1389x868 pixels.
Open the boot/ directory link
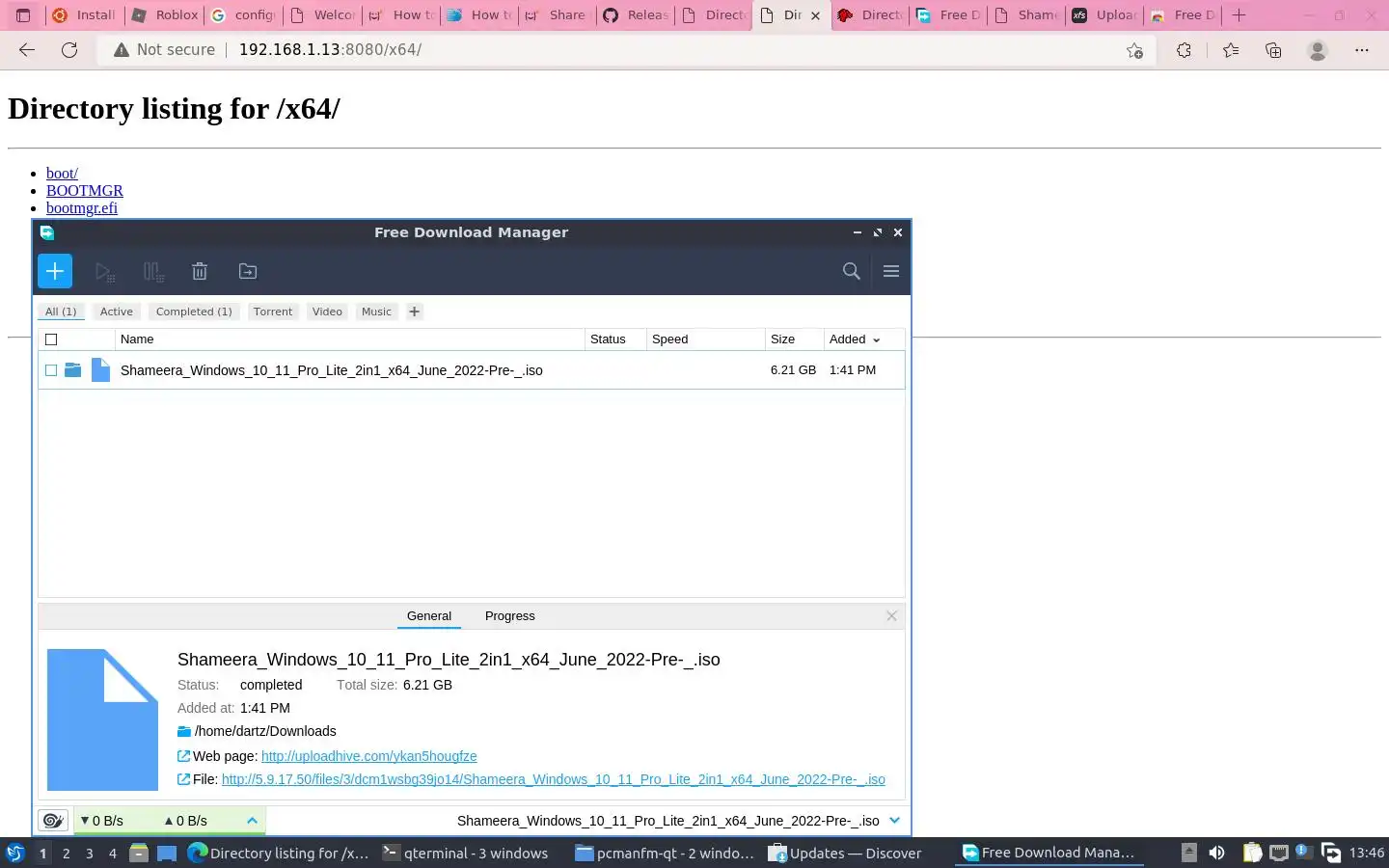coord(62,174)
